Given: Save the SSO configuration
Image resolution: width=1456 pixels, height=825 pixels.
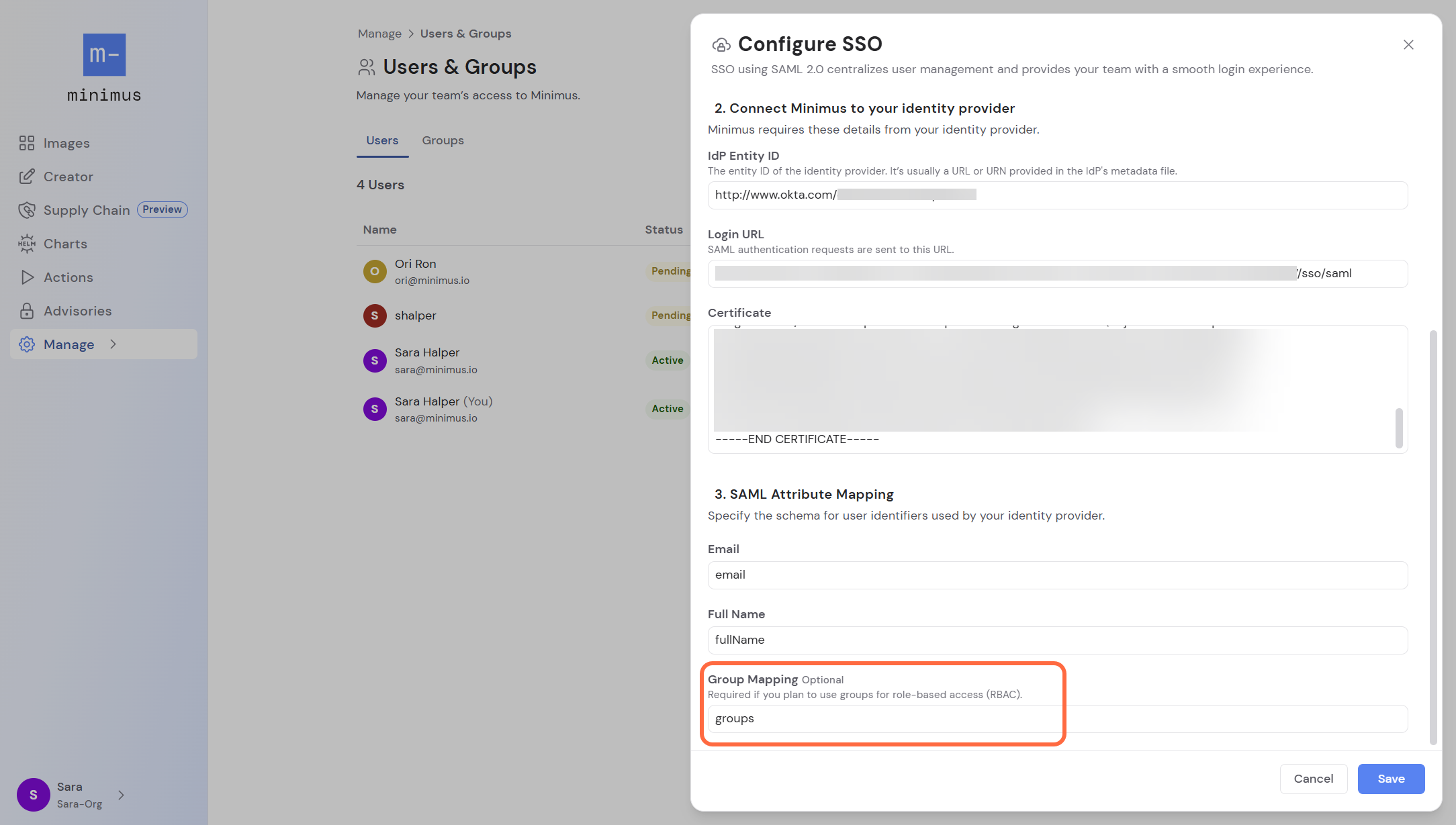Looking at the screenshot, I should 1391,779.
